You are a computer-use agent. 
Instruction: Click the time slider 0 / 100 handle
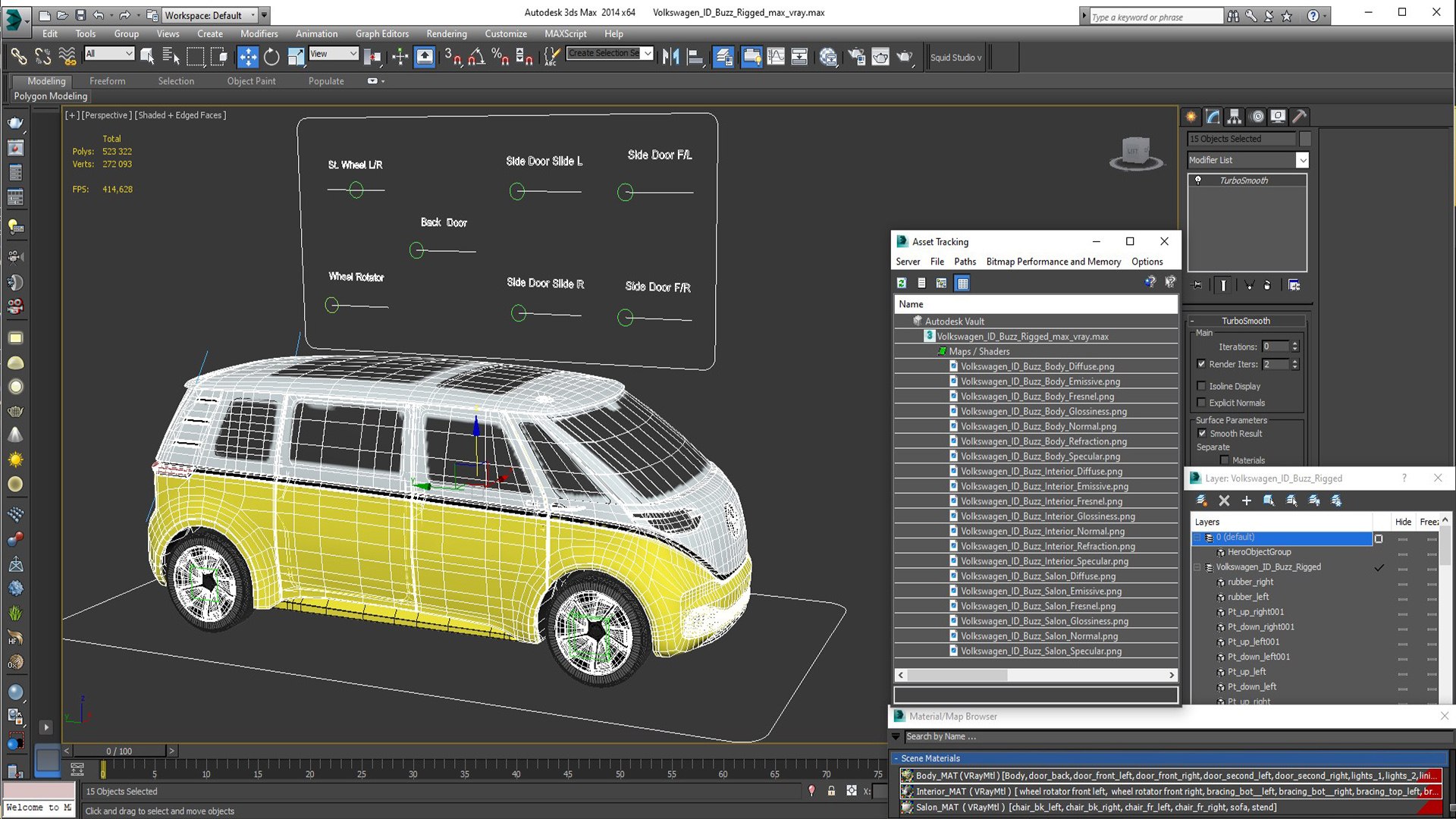click(x=119, y=751)
